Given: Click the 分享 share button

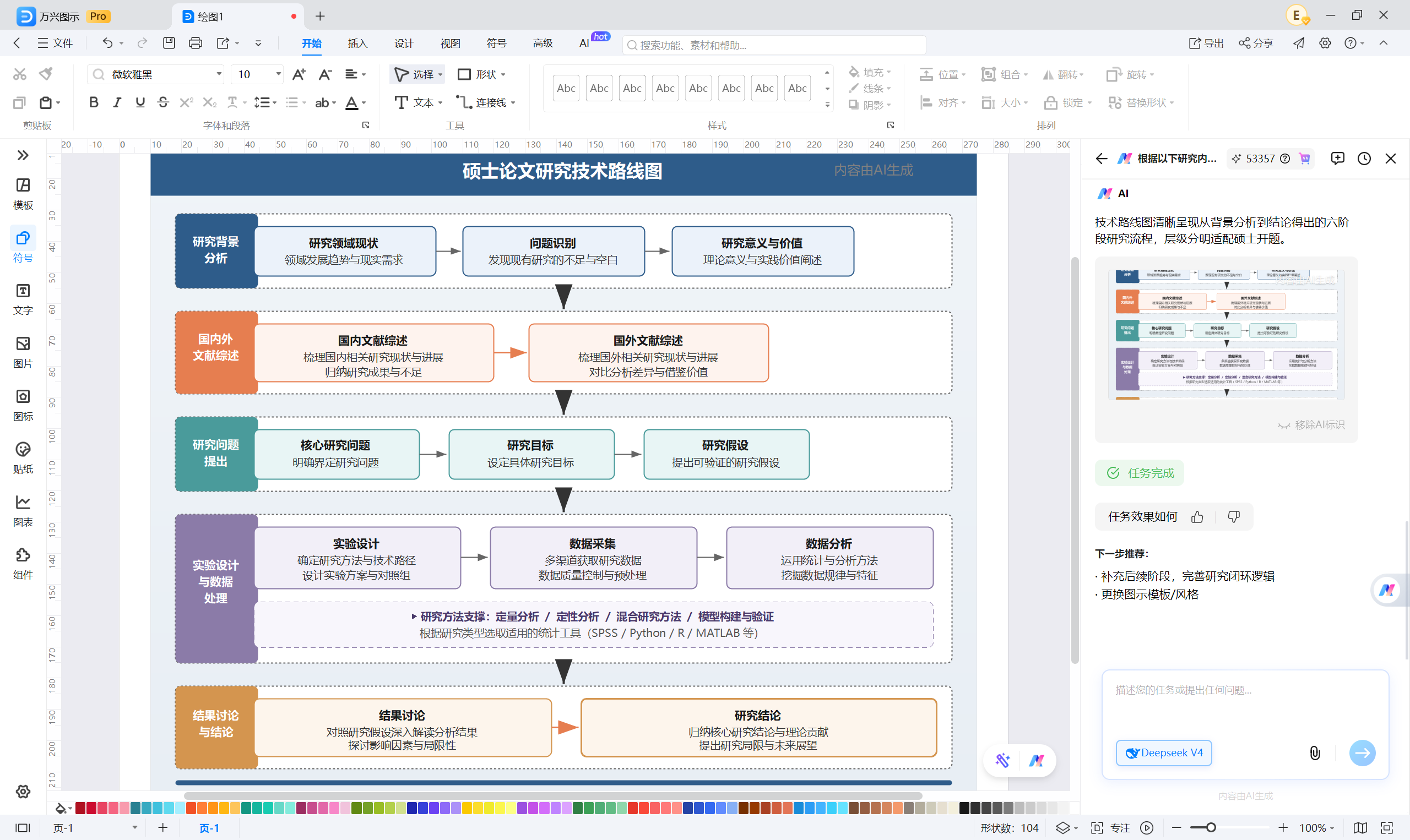Looking at the screenshot, I should click(1255, 43).
